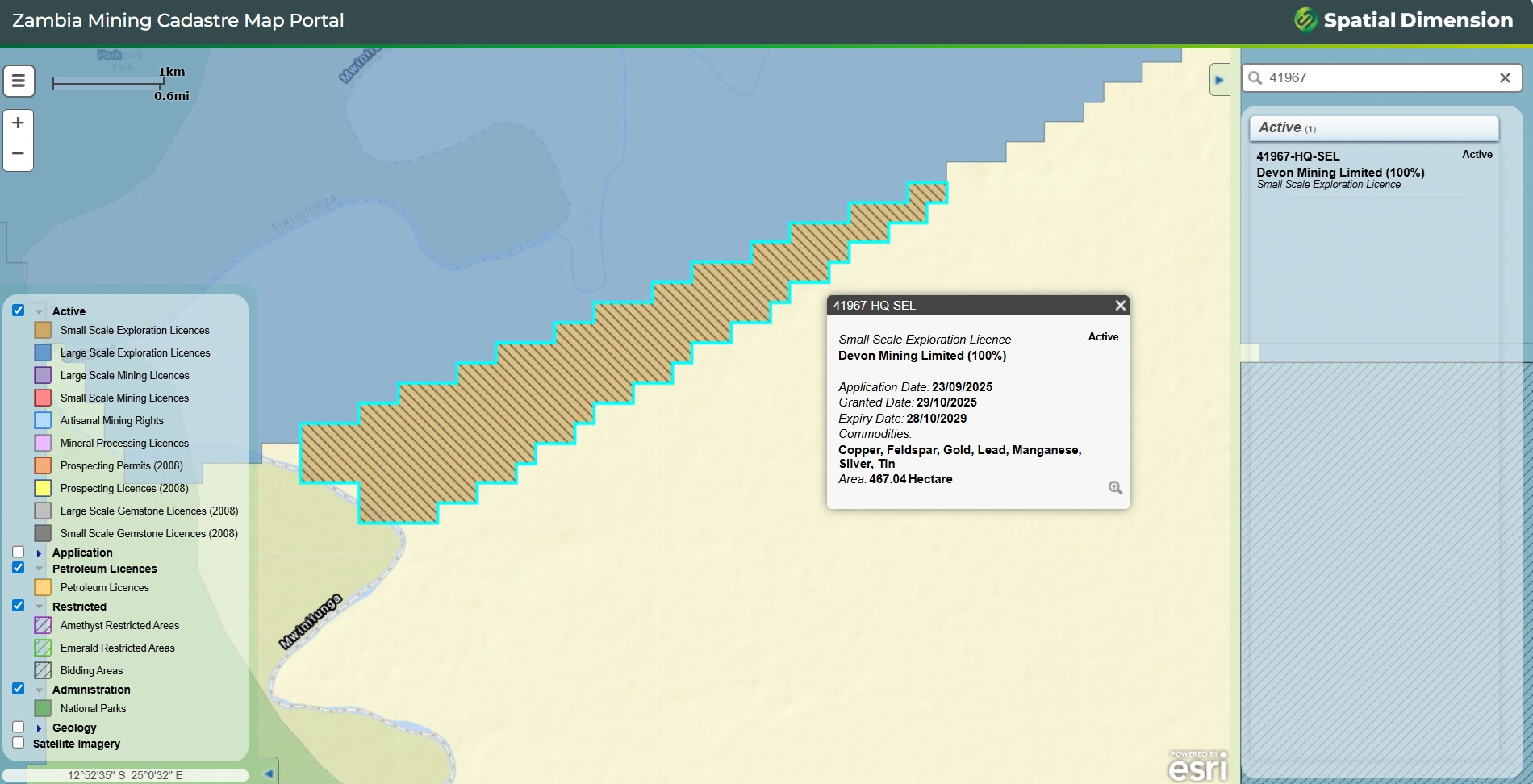The width and height of the screenshot is (1533, 784).
Task: Toggle the Administration layer checkbox
Action: click(18, 689)
